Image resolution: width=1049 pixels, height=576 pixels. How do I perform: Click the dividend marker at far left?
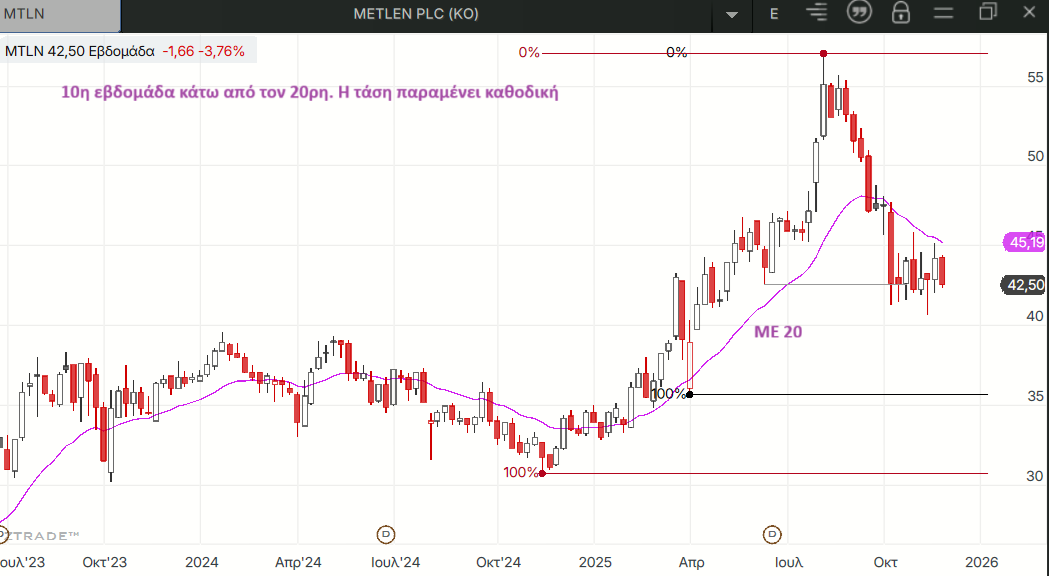point(3,533)
